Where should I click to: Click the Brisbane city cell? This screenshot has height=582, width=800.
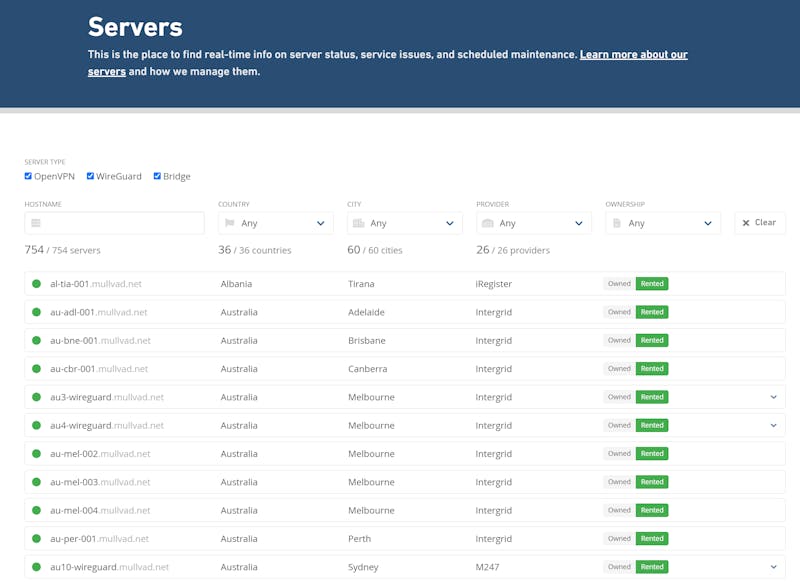pos(367,340)
